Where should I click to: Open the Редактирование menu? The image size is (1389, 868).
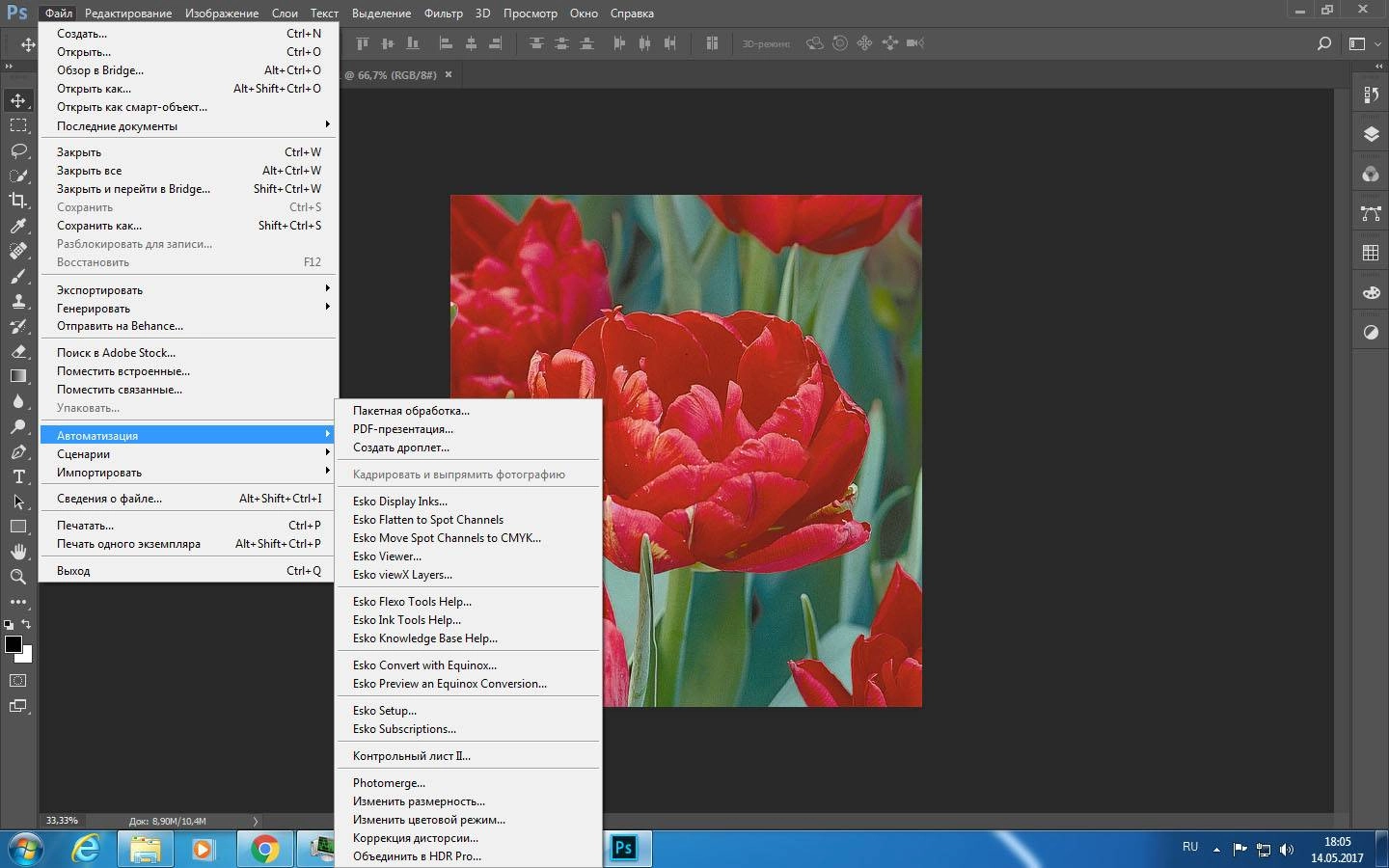tap(128, 14)
